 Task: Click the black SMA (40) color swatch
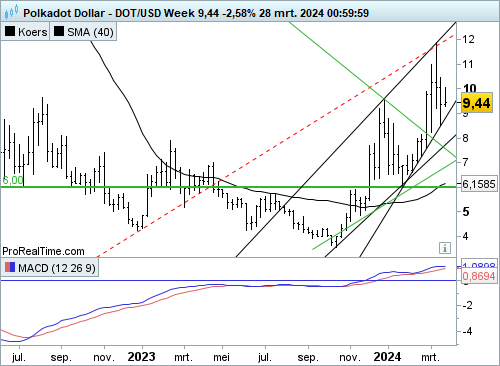point(59,31)
